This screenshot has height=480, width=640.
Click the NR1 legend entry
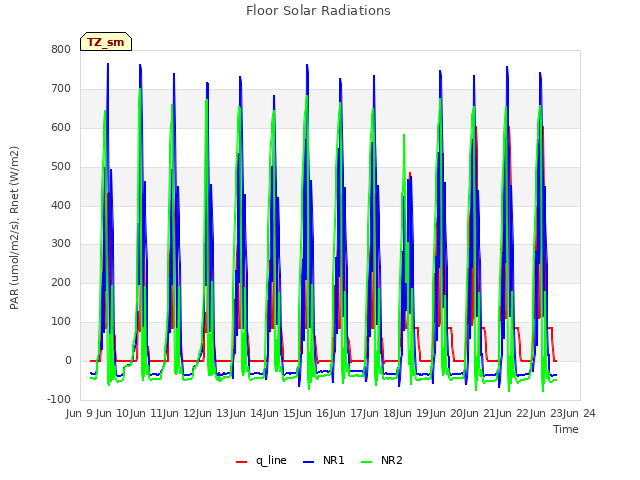[324, 461]
